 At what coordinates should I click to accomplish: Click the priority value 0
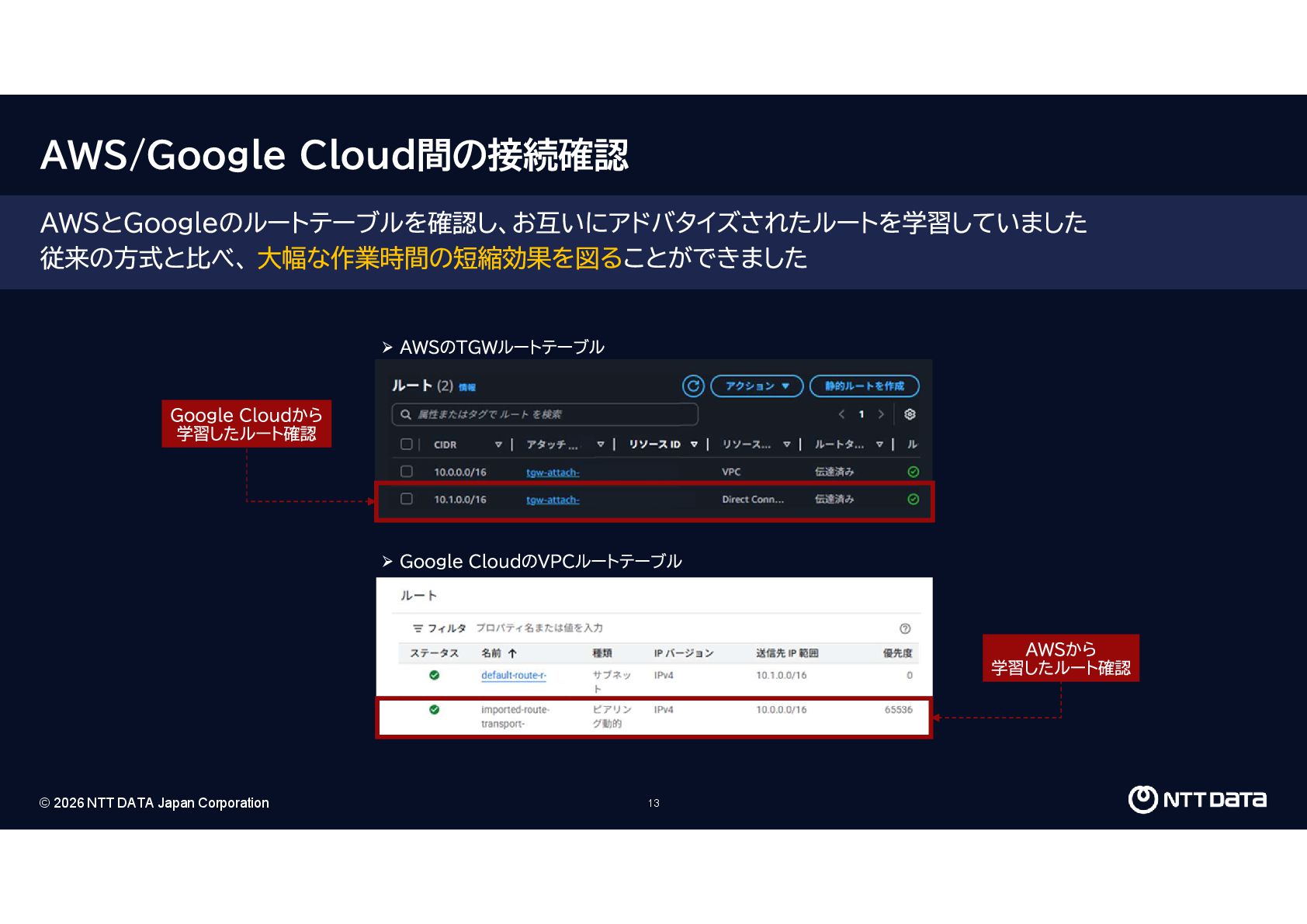tap(910, 675)
